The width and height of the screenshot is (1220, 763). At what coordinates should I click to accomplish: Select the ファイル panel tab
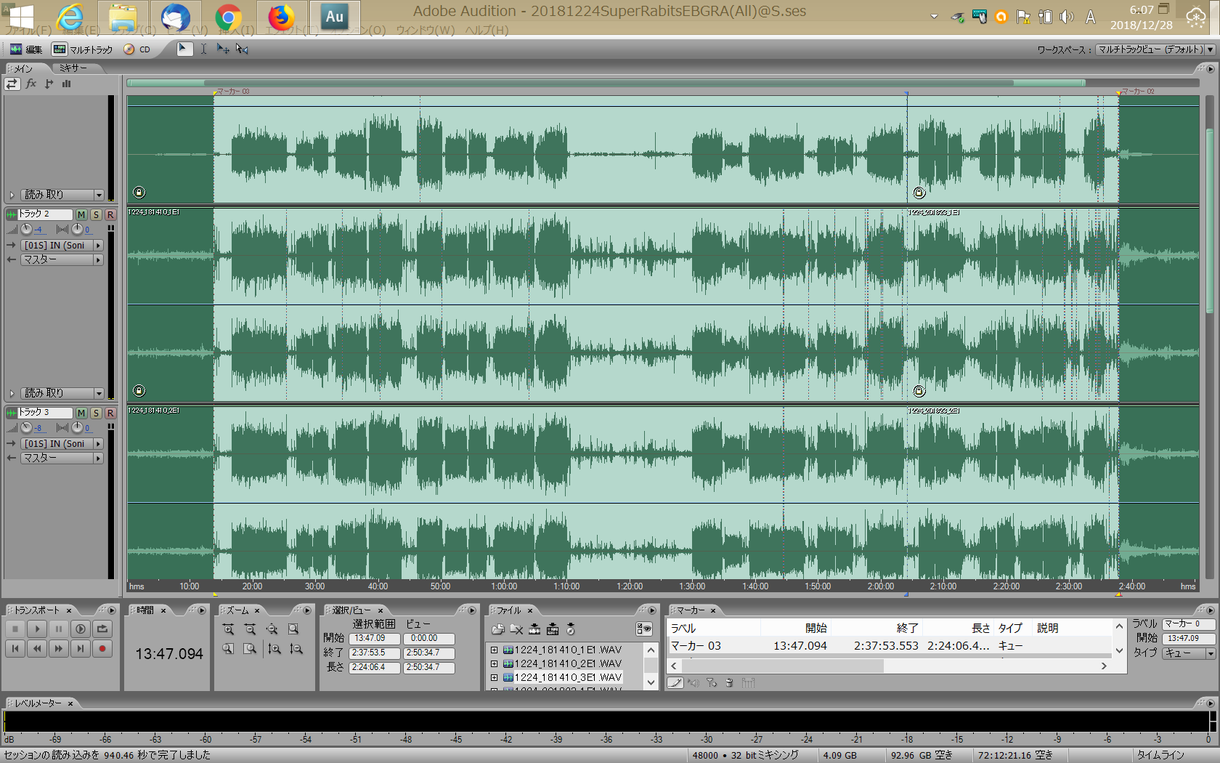[509, 610]
